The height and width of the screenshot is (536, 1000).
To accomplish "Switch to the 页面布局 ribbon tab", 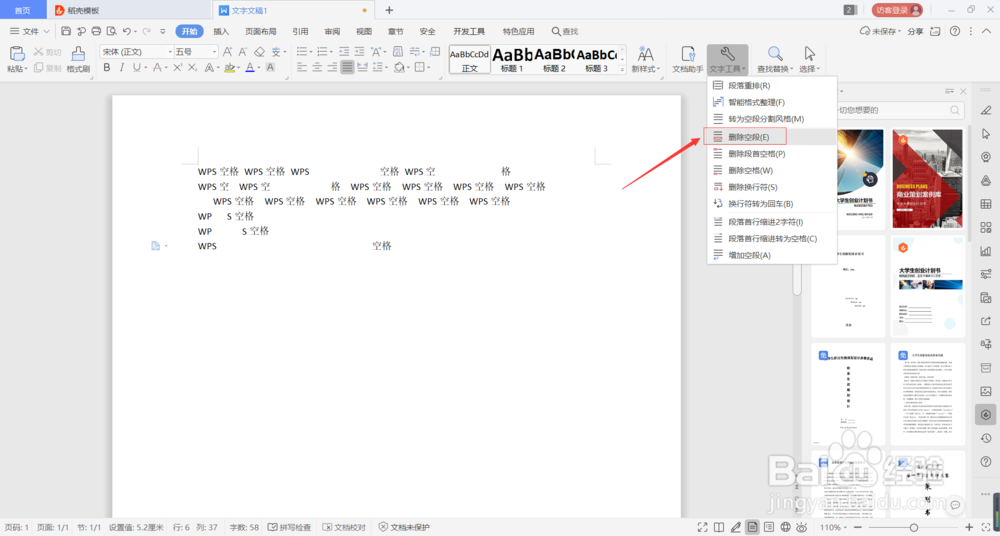I will click(x=261, y=31).
